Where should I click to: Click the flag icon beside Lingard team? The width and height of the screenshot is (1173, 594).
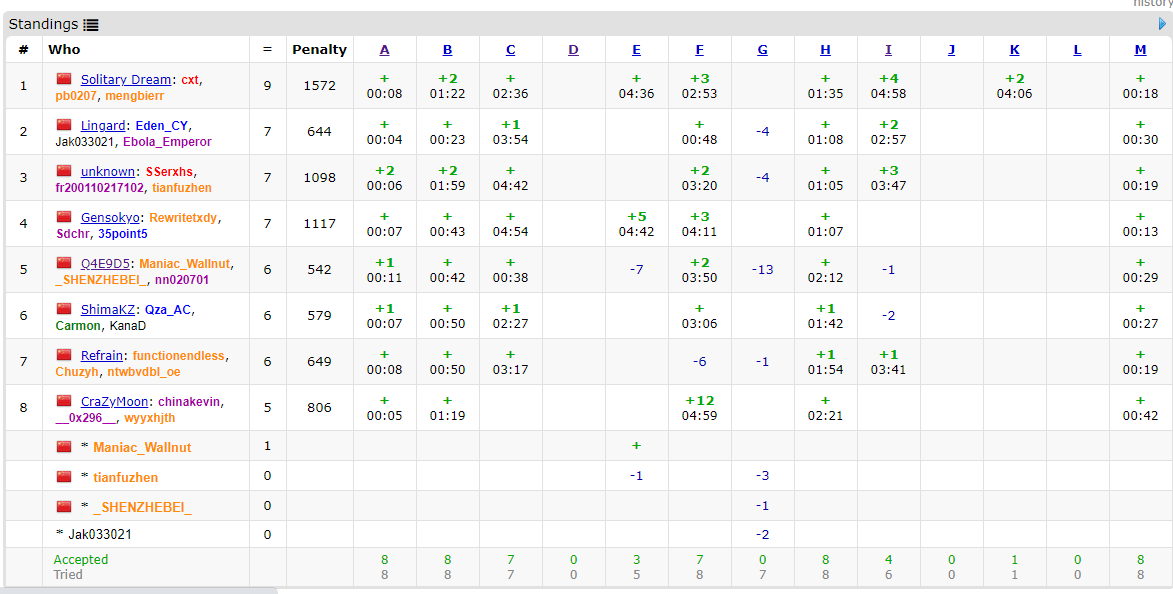coord(65,125)
